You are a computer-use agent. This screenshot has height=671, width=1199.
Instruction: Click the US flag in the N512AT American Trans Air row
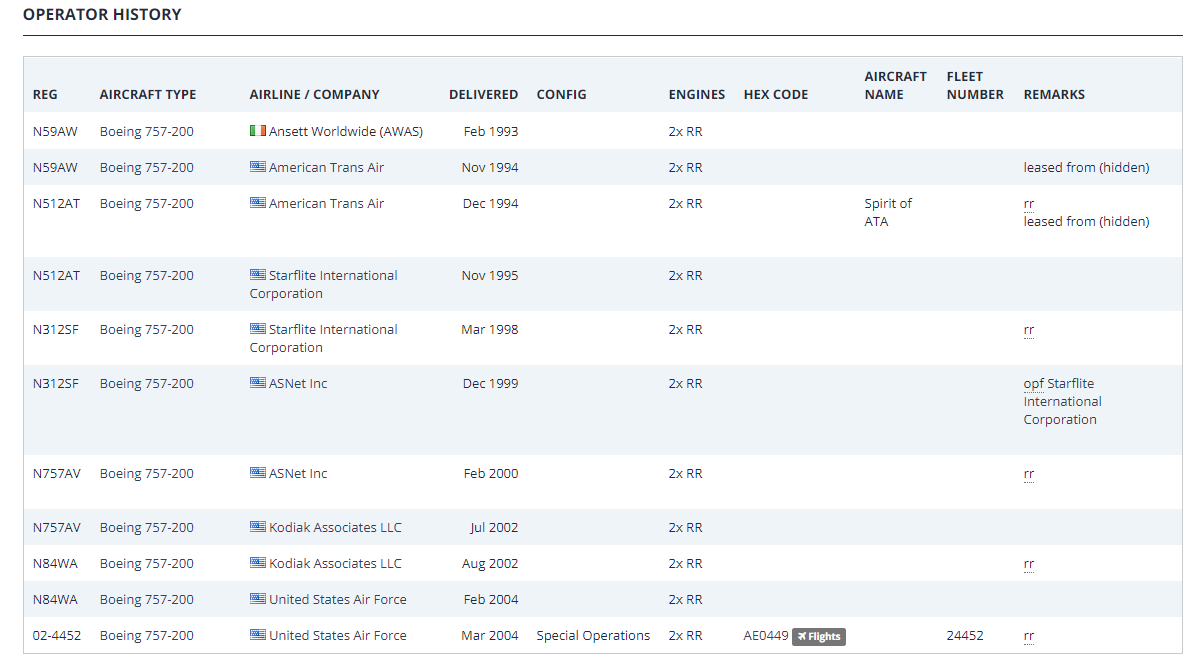258,203
